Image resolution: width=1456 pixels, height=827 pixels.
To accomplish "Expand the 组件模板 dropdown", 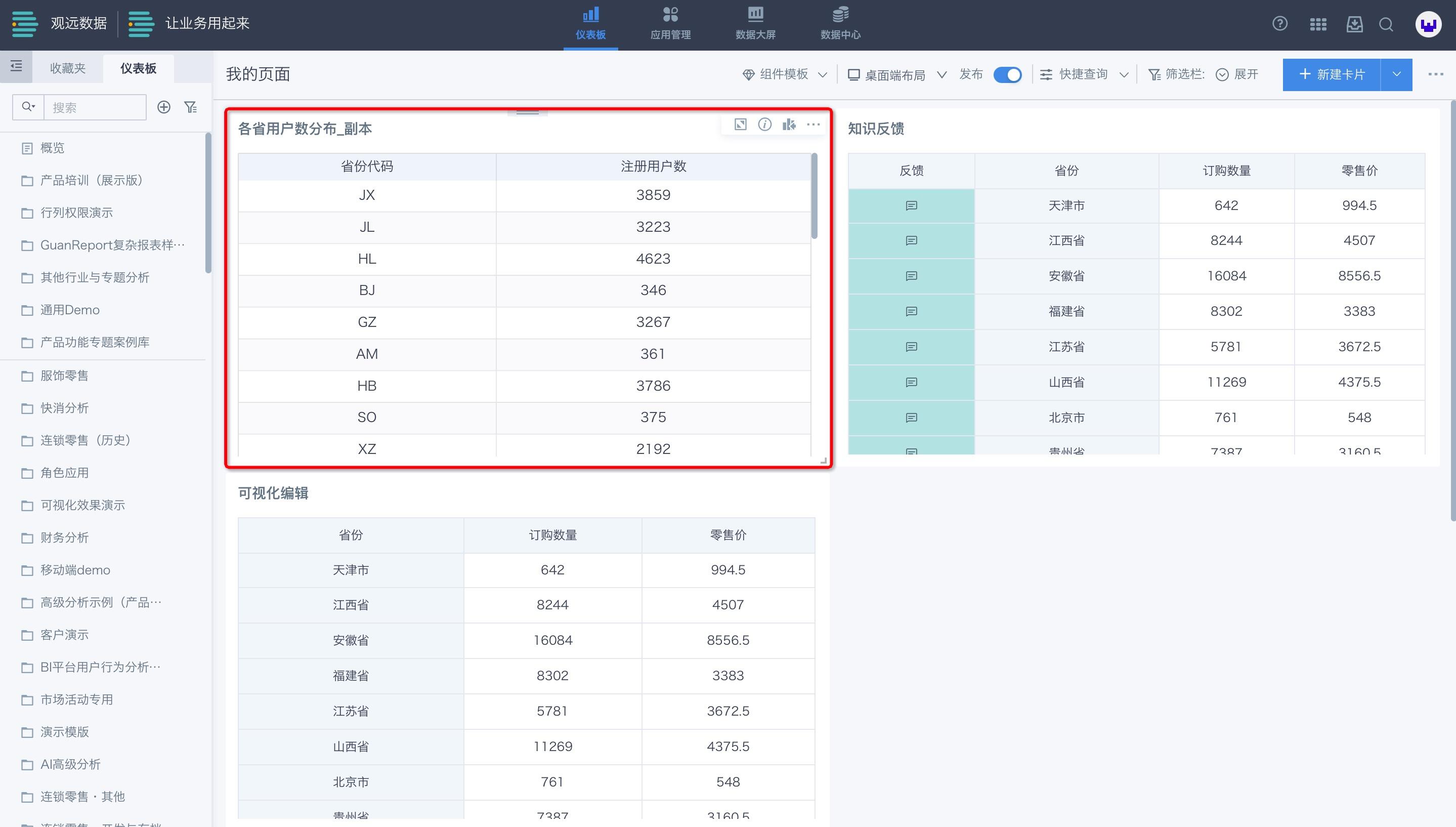I will point(785,74).
